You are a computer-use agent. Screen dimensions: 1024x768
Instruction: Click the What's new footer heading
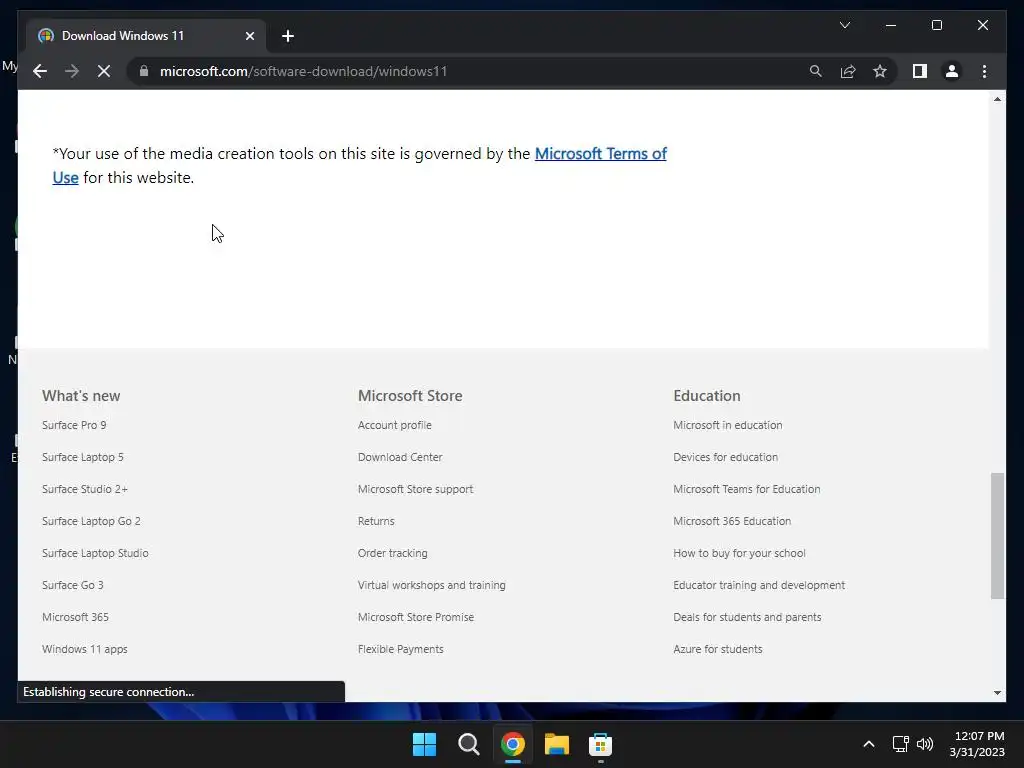click(81, 396)
